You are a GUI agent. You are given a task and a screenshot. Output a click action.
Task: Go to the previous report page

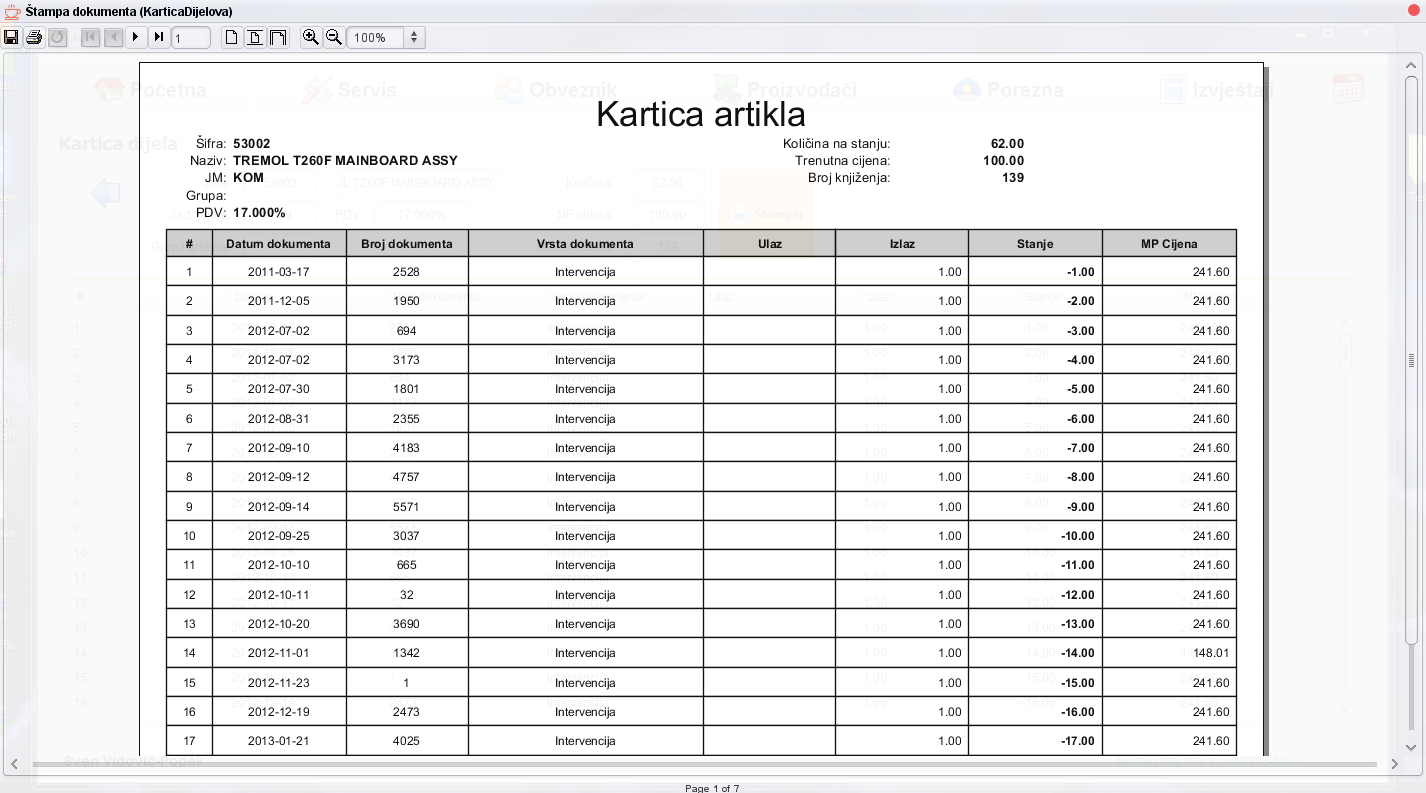tap(113, 37)
